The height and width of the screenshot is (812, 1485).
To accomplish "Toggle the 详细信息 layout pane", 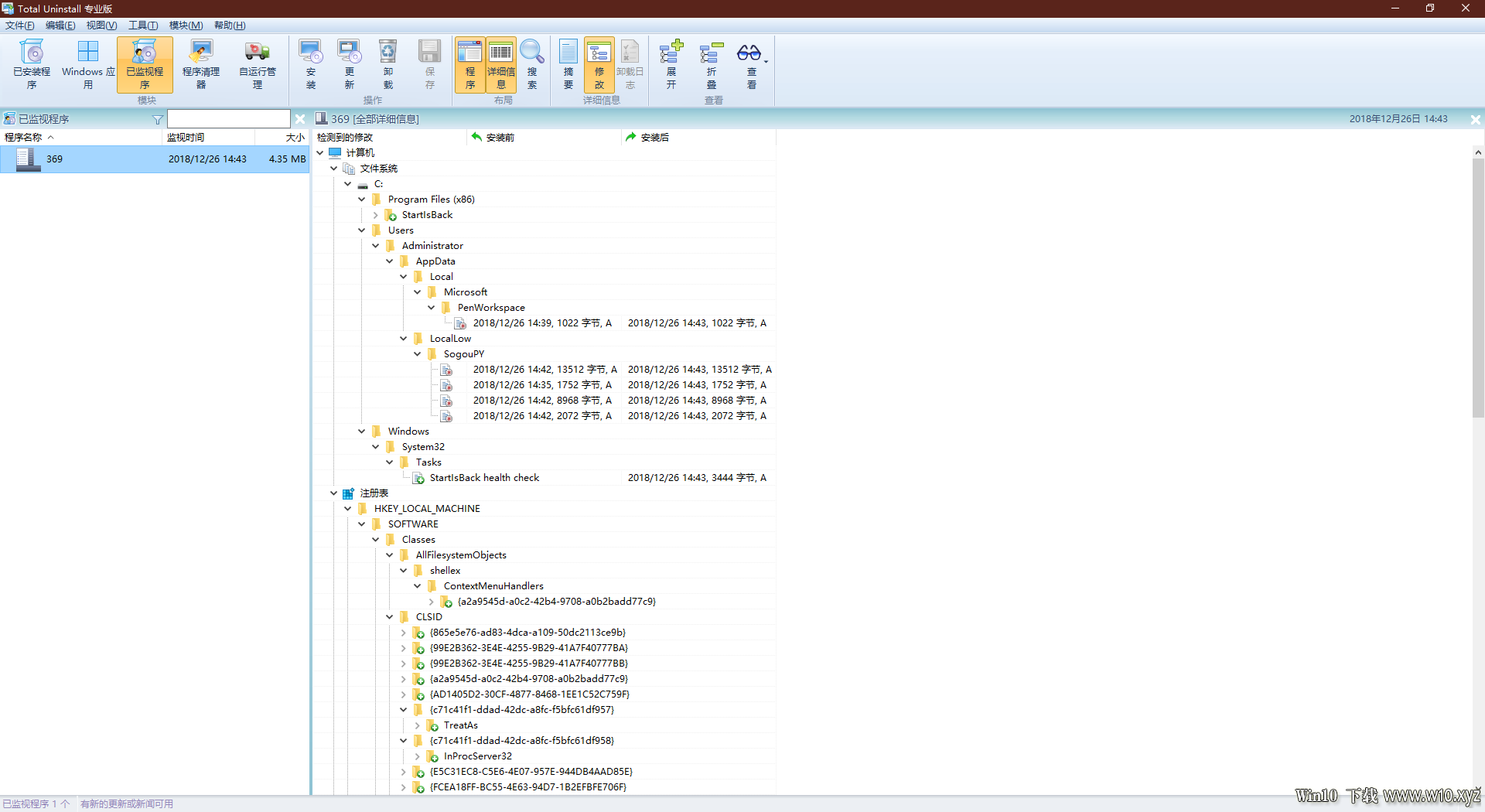I will (x=501, y=65).
